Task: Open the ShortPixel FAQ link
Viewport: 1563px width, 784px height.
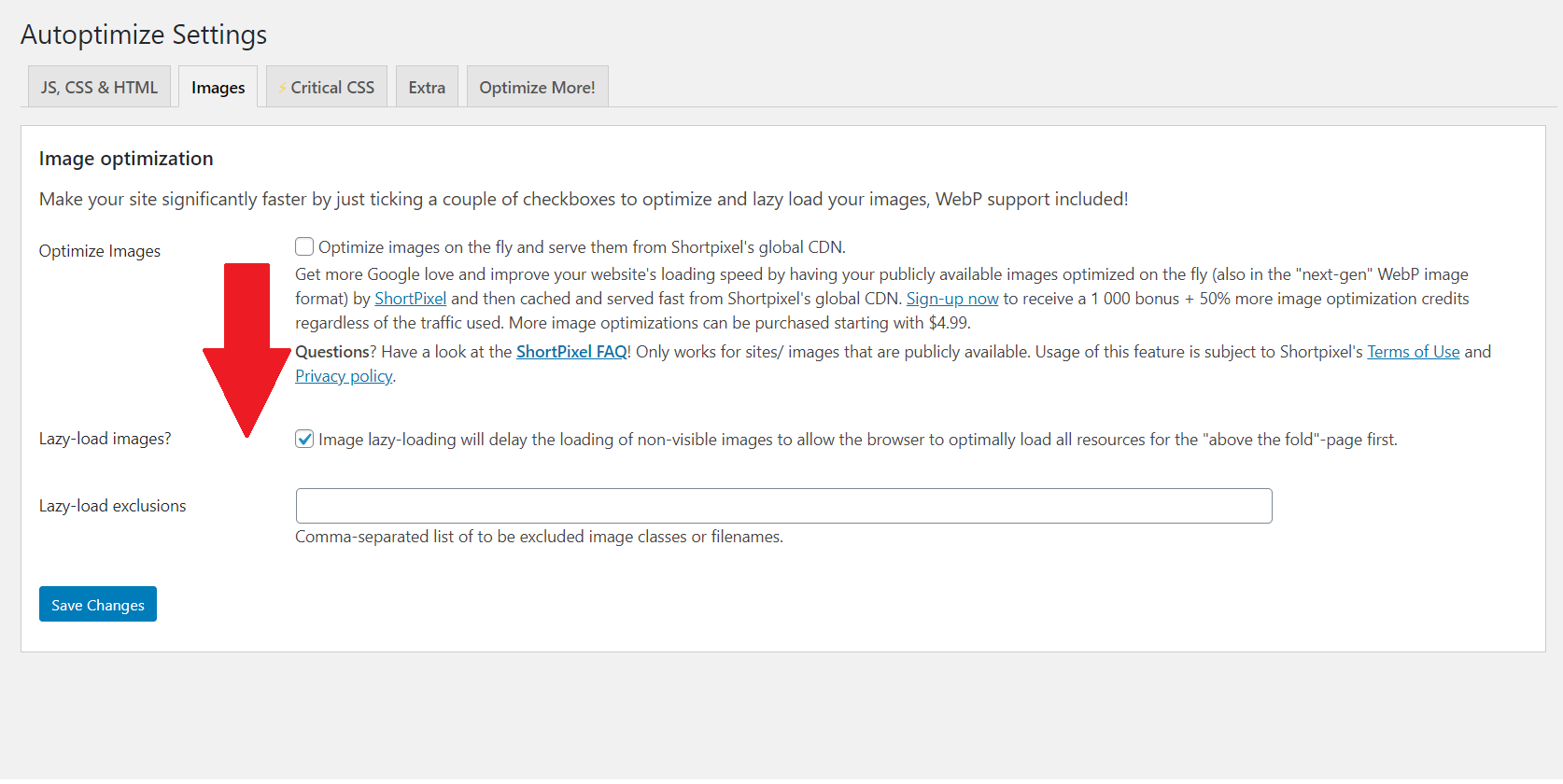Action: pos(570,351)
